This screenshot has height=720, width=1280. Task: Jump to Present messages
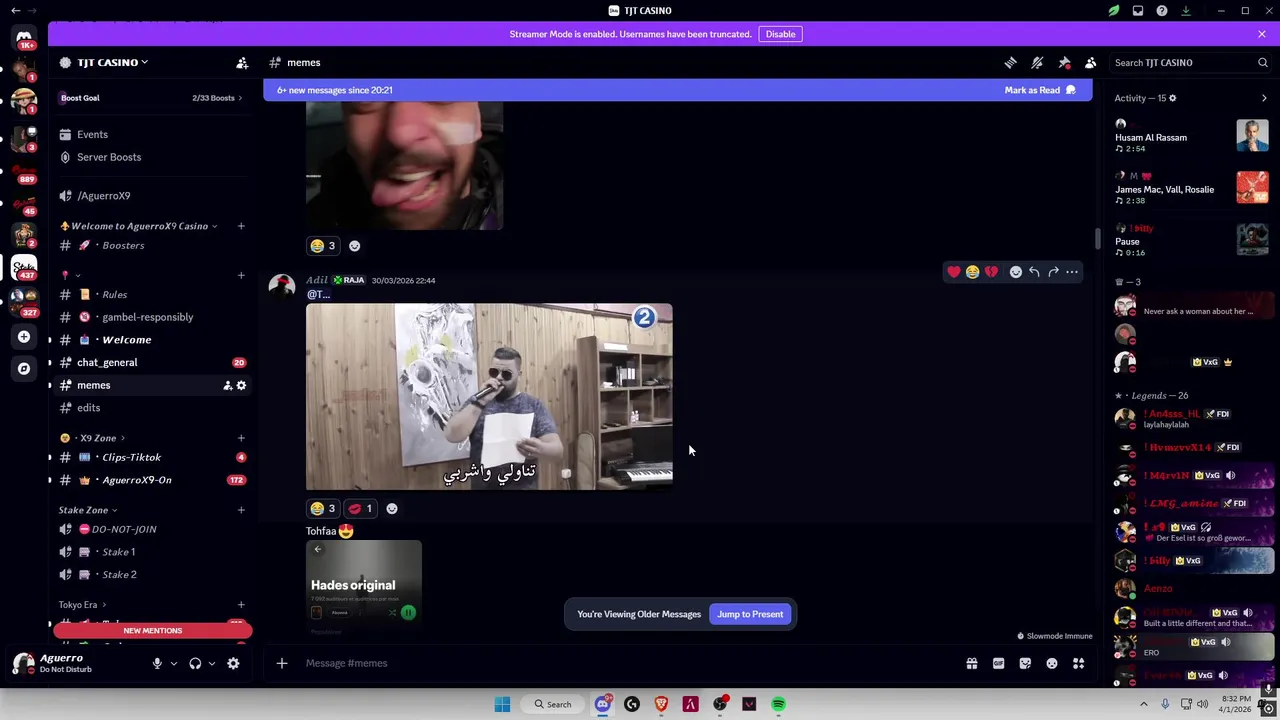(x=750, y=614)
